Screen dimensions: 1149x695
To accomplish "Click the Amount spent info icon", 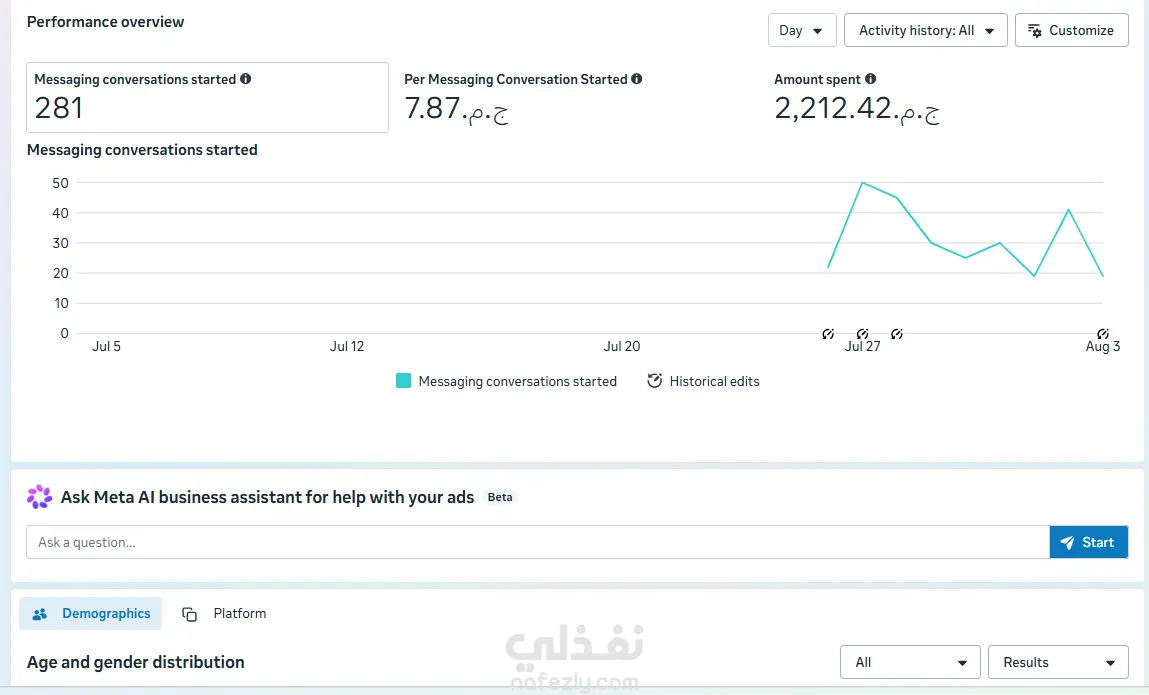I will pyautogui.click(x=871, y=78).
